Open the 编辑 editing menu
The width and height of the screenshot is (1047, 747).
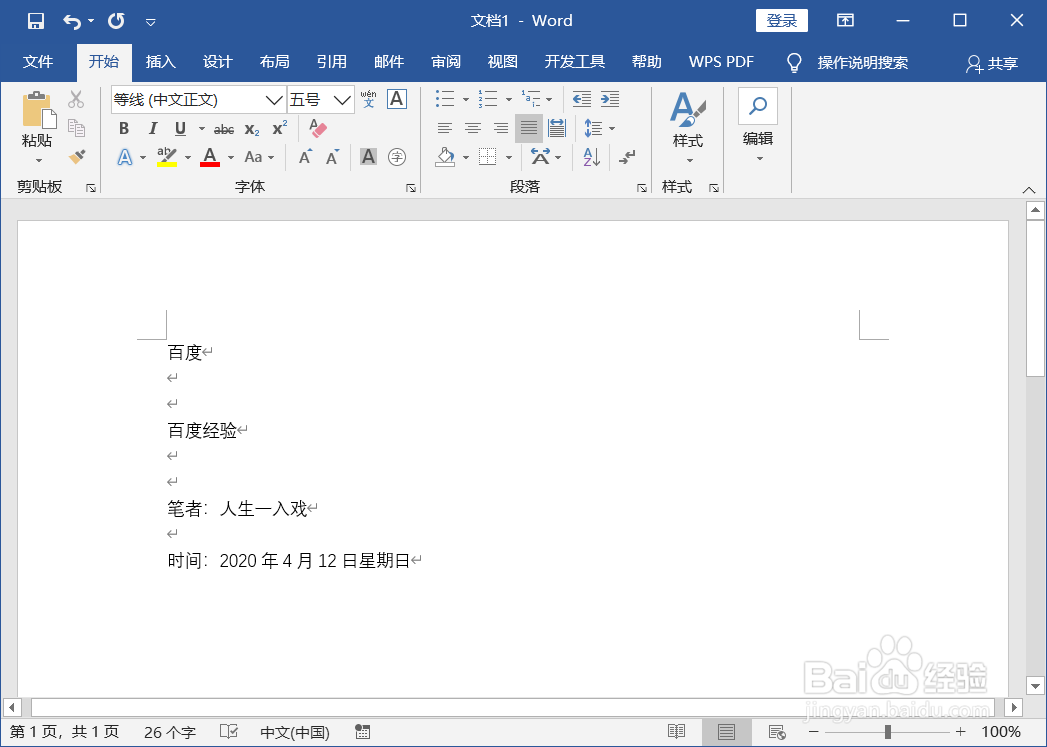758,127
